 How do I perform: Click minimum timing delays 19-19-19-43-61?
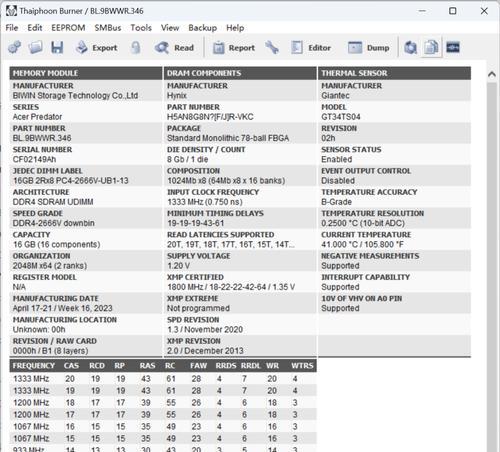click(x=196, y=223)
